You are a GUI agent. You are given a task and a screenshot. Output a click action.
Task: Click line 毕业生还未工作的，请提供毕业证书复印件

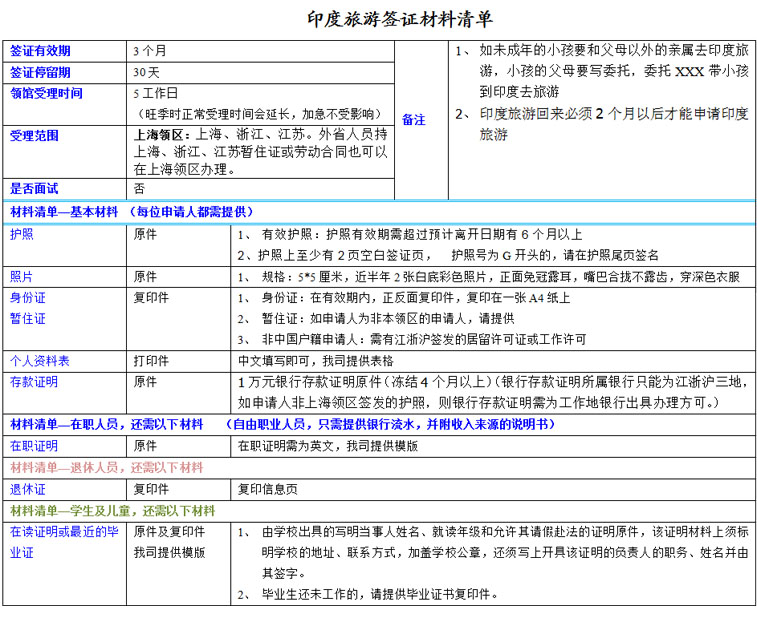point(368,594)
